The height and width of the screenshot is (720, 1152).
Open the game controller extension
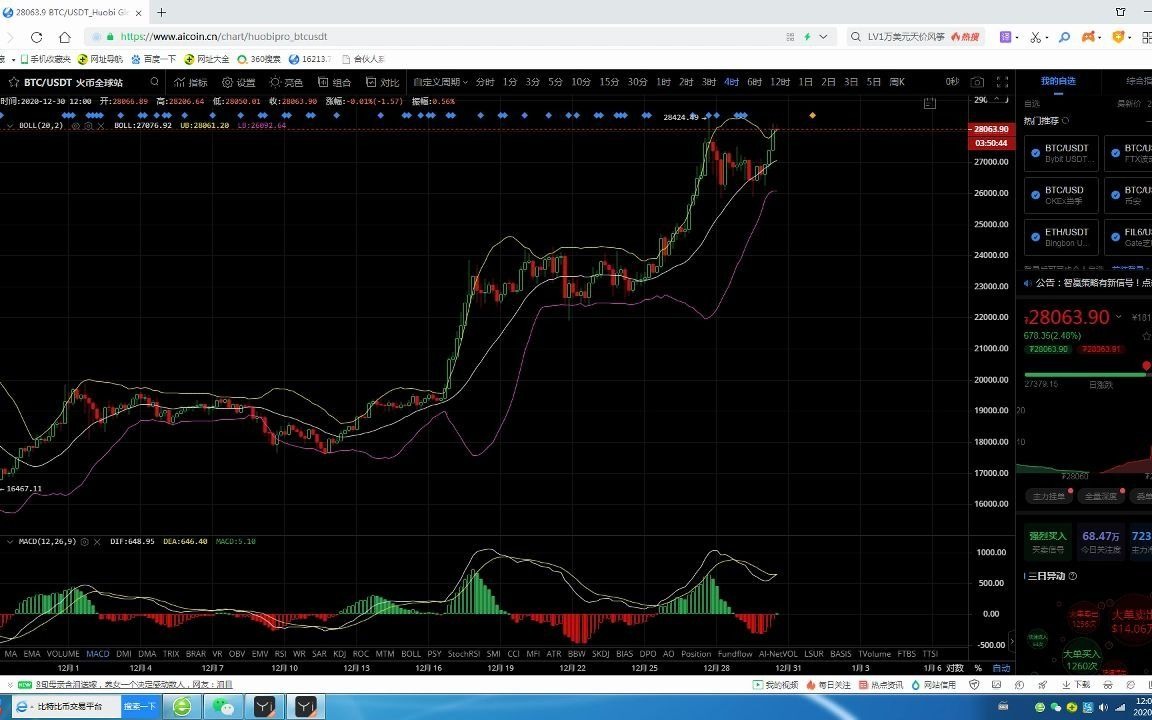tap(1089, 36)
